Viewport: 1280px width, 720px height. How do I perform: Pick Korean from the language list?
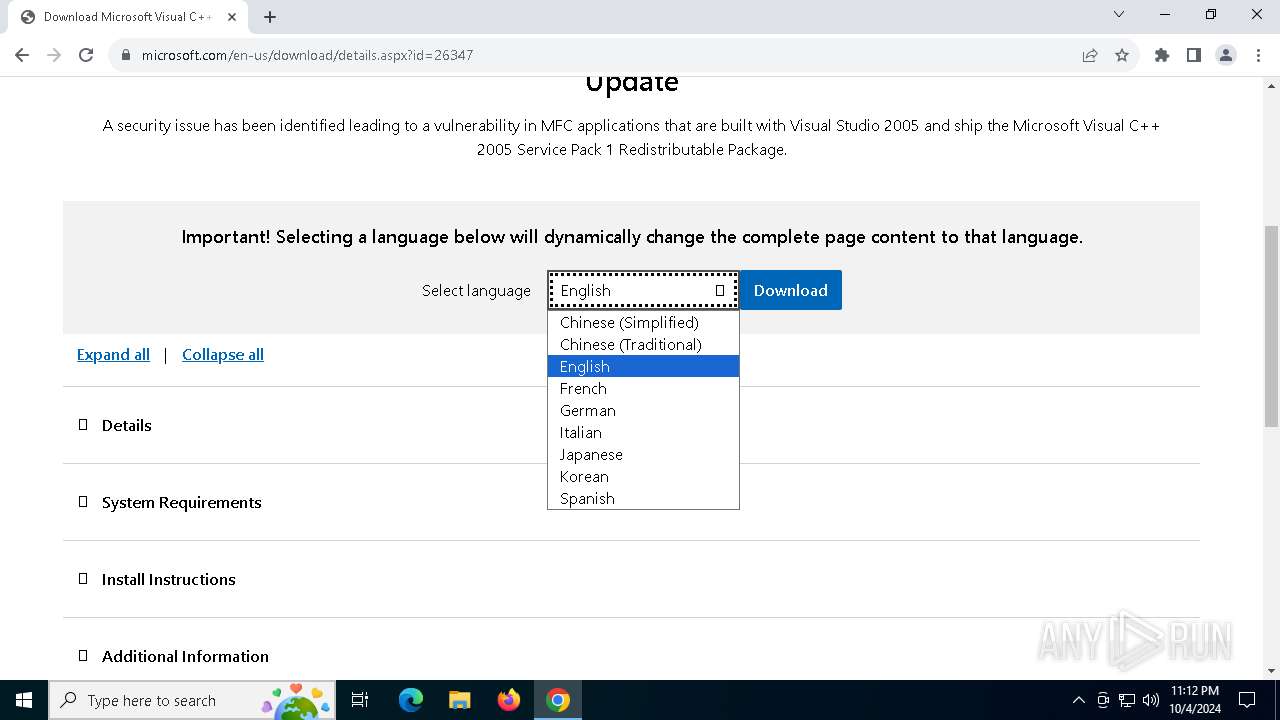[x=643, y=476]
